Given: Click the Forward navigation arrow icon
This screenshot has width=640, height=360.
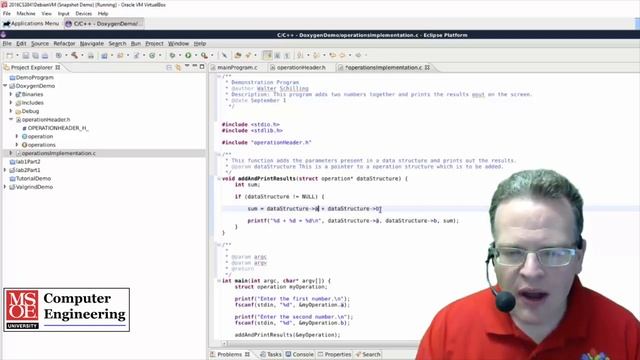Looking at the screenshot, I should [x=358, y=55].
